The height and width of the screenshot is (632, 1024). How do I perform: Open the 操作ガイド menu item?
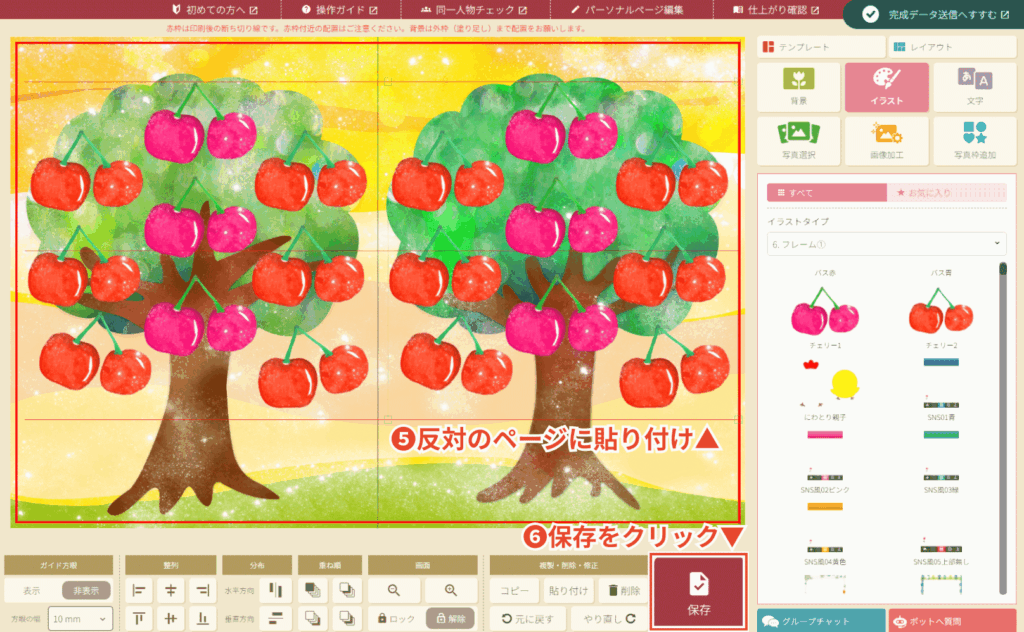(333, 10)
